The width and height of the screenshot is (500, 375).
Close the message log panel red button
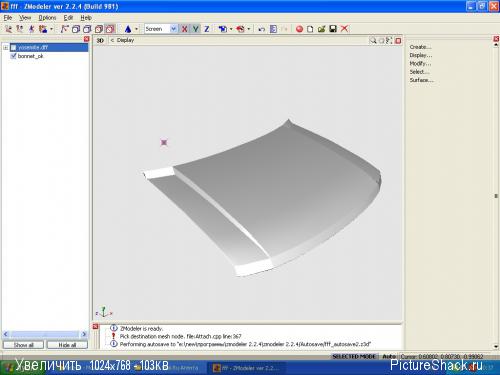[x=95, y=326]
